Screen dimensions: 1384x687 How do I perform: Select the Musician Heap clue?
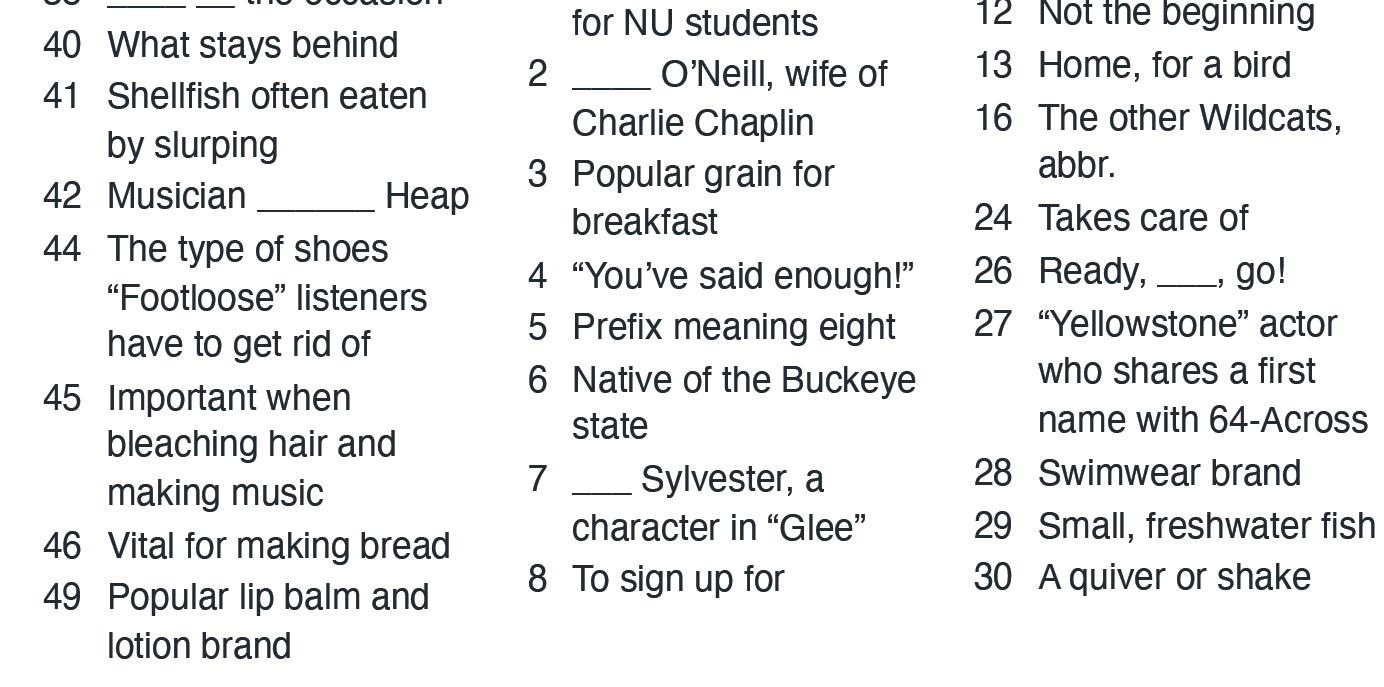(256, 196)
